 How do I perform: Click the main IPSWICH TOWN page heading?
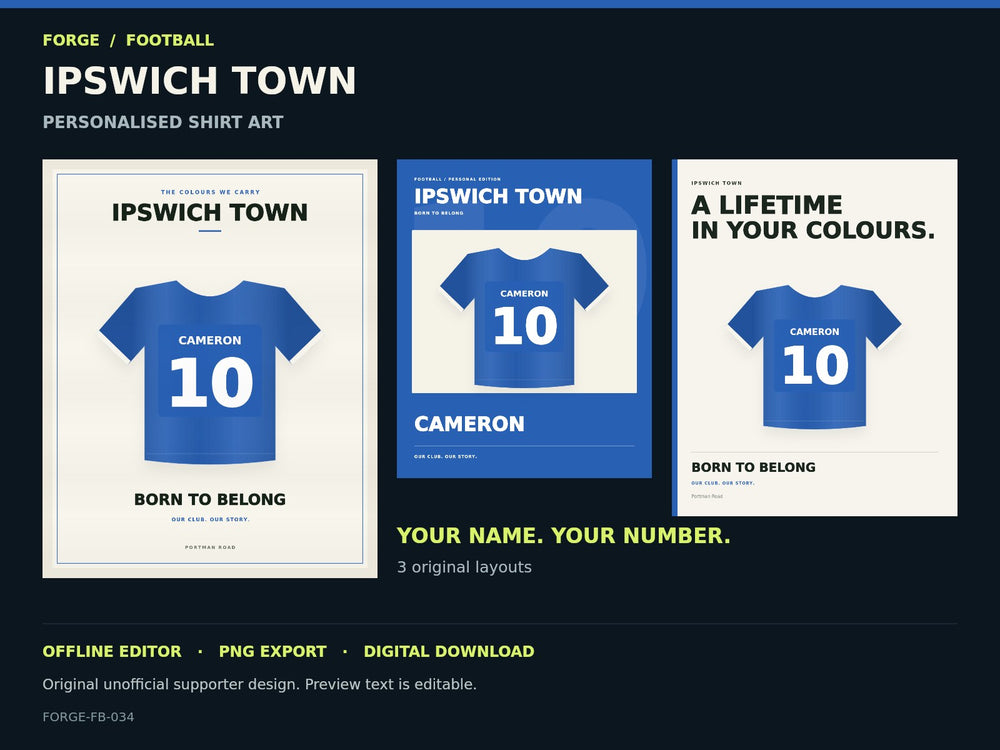click(199, 81)
